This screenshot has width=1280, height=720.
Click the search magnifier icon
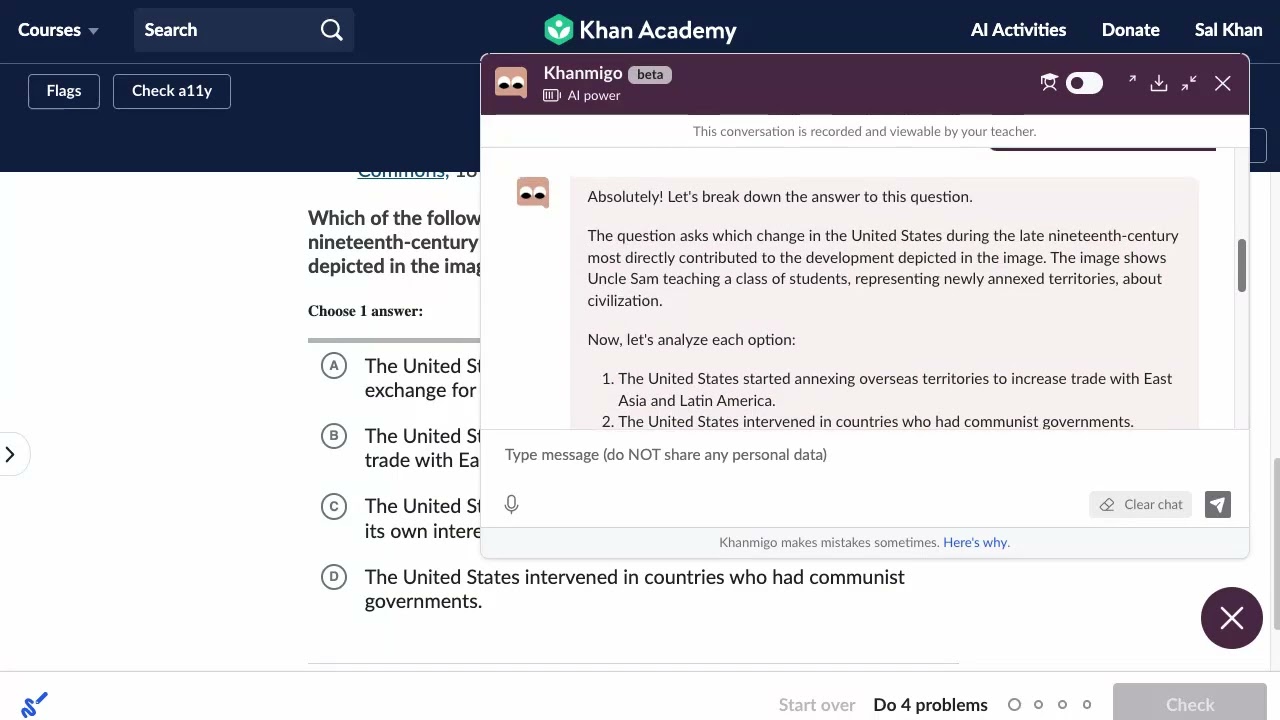coord(332,30)
